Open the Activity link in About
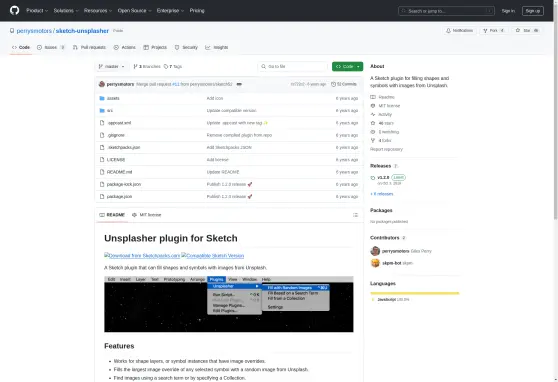 (x=381, y=115)
